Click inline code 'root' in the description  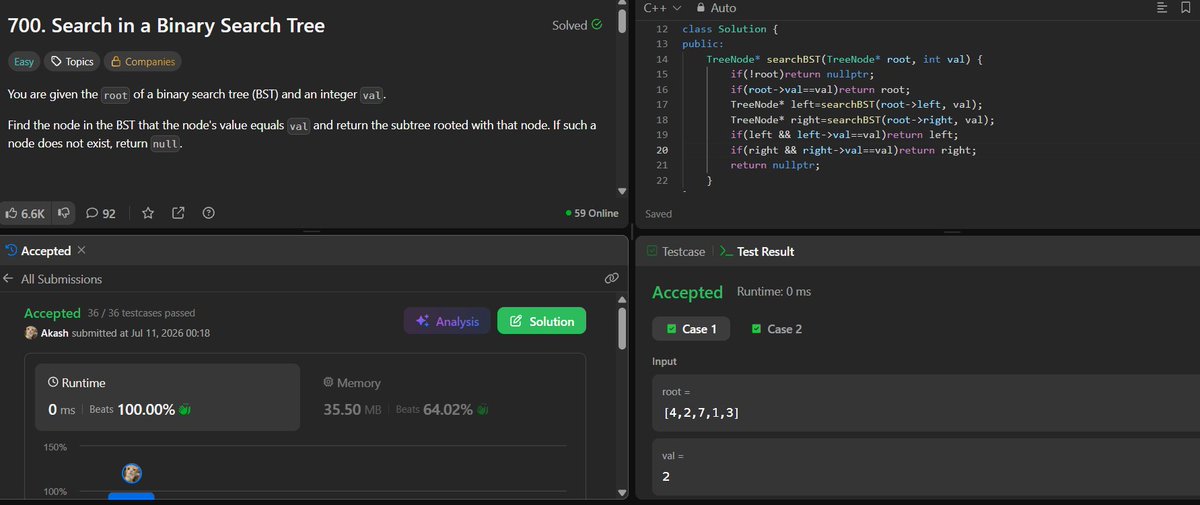coord(115,94)
